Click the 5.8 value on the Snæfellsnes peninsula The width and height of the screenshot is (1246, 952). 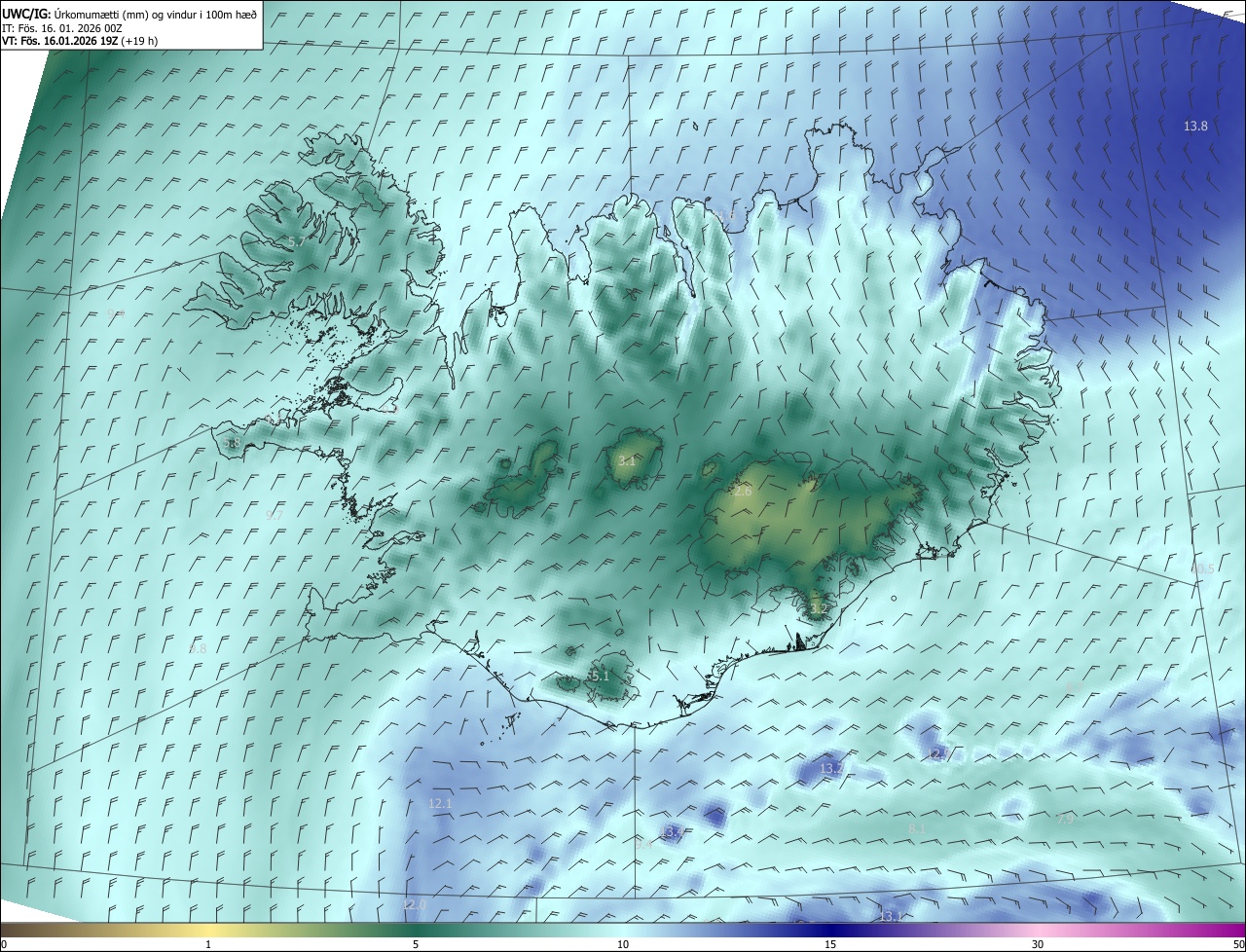click(x=231, y=443)
